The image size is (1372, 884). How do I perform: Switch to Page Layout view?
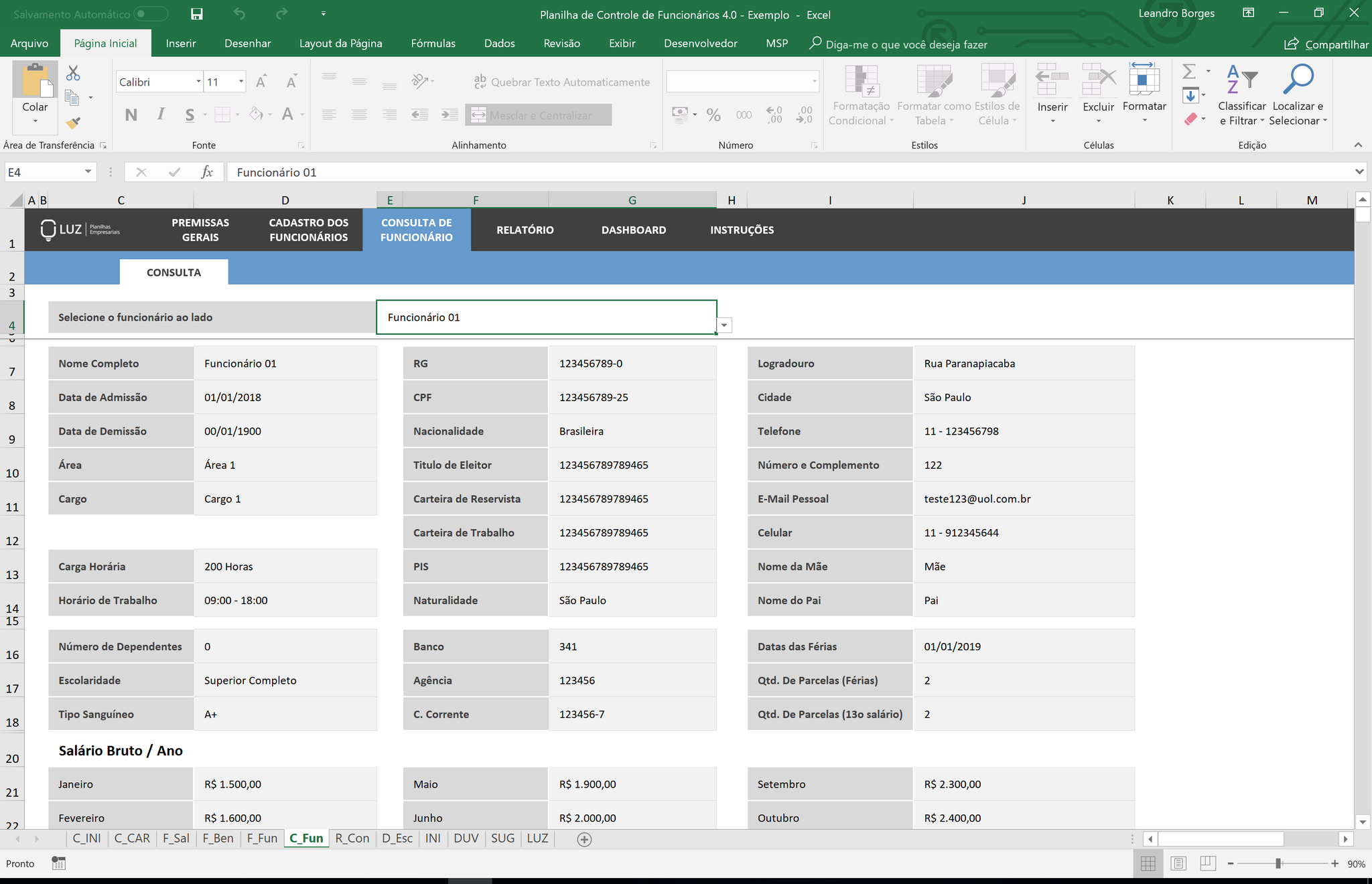(1178, 864)
